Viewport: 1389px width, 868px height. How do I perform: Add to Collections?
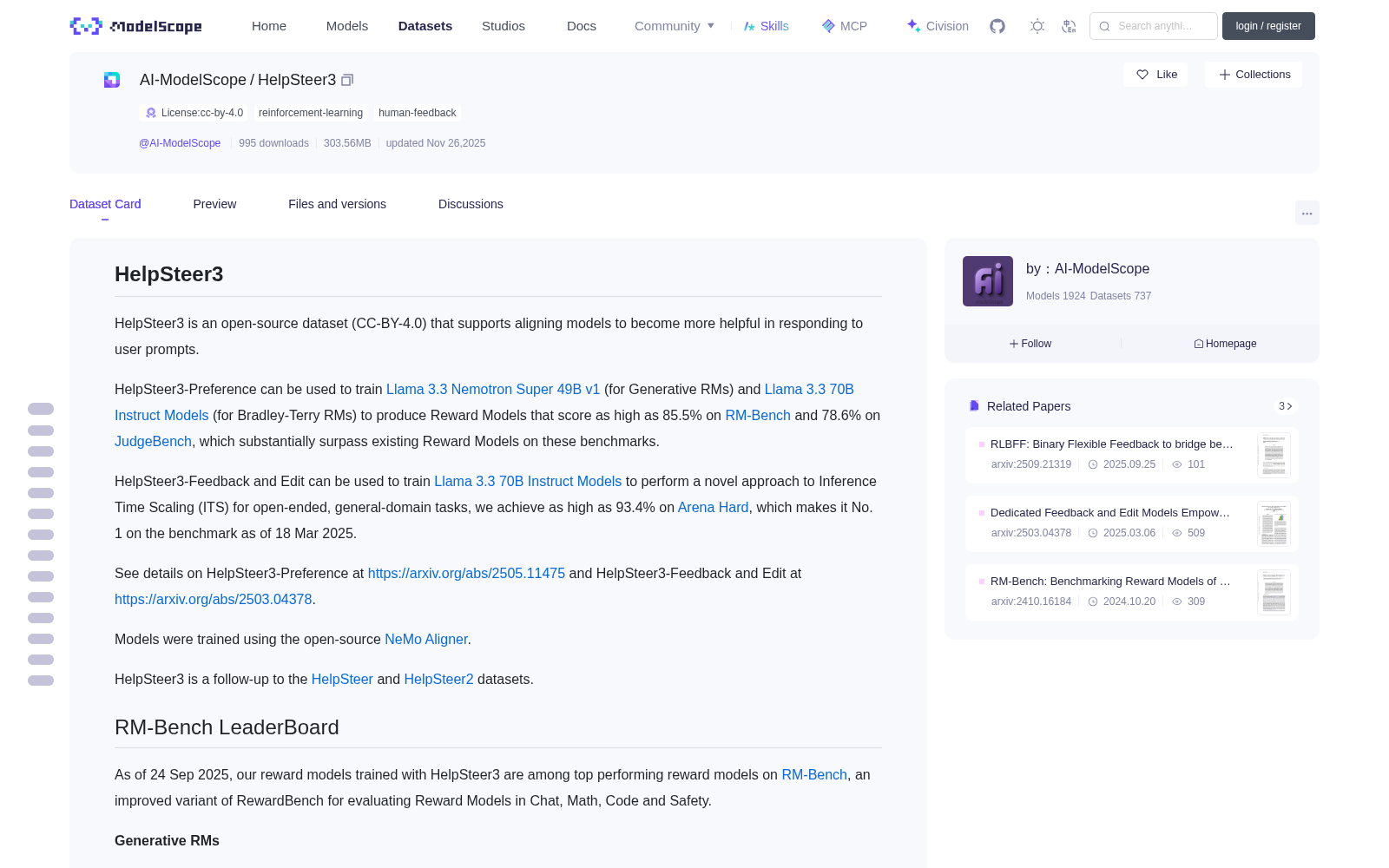tap(1254, 75)
